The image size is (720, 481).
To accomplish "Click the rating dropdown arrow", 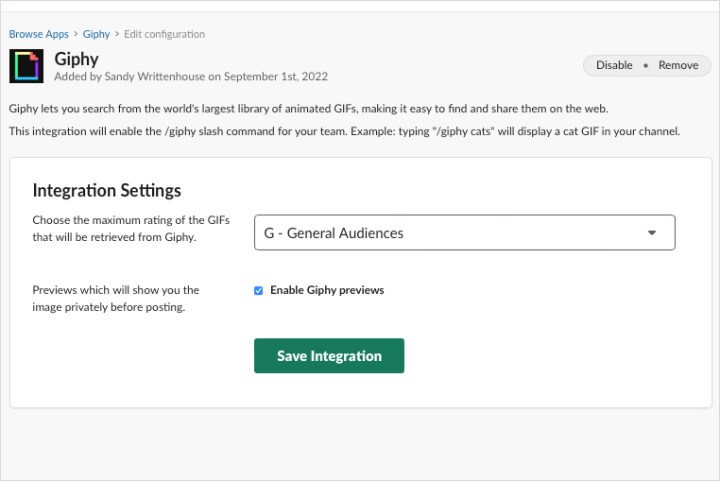I will (652, 233).
